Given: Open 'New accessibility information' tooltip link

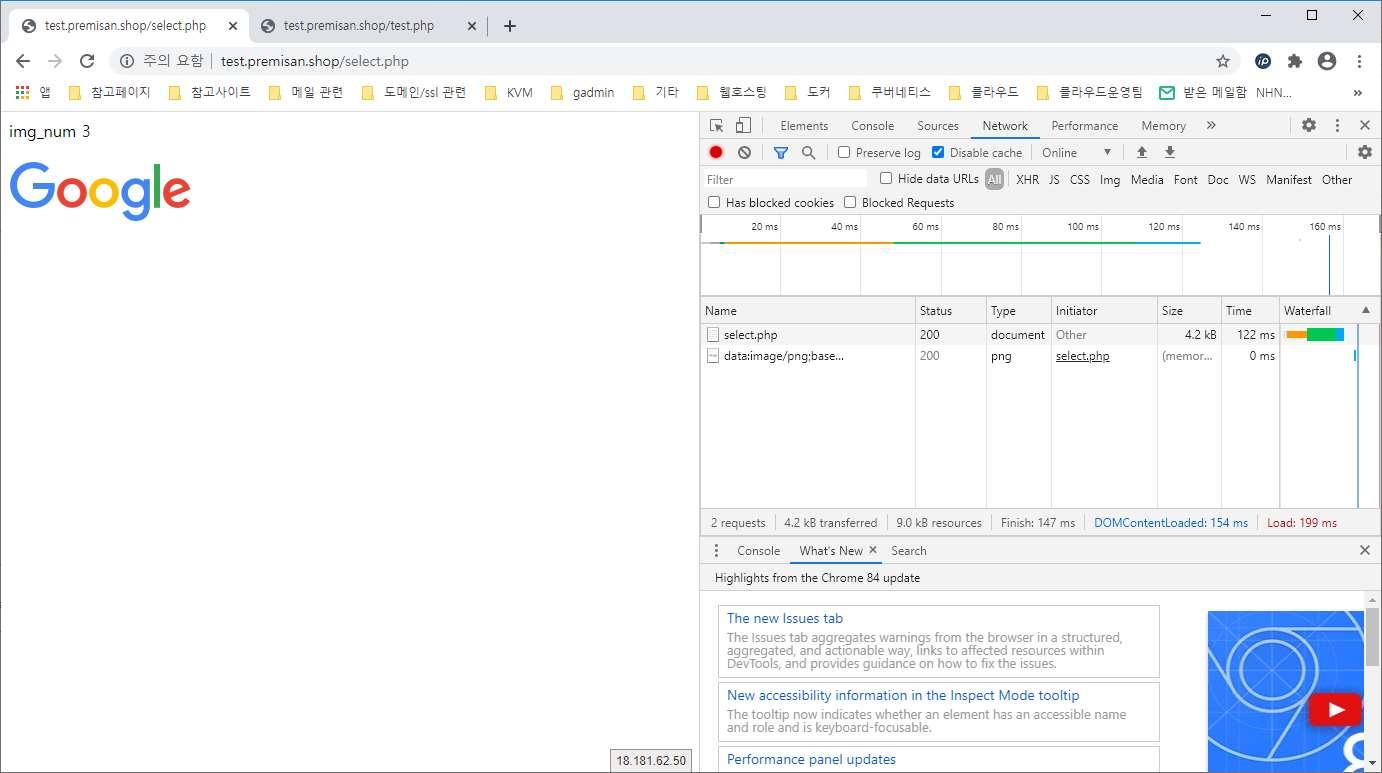Looking at the screenshot, I should (903, 695).
